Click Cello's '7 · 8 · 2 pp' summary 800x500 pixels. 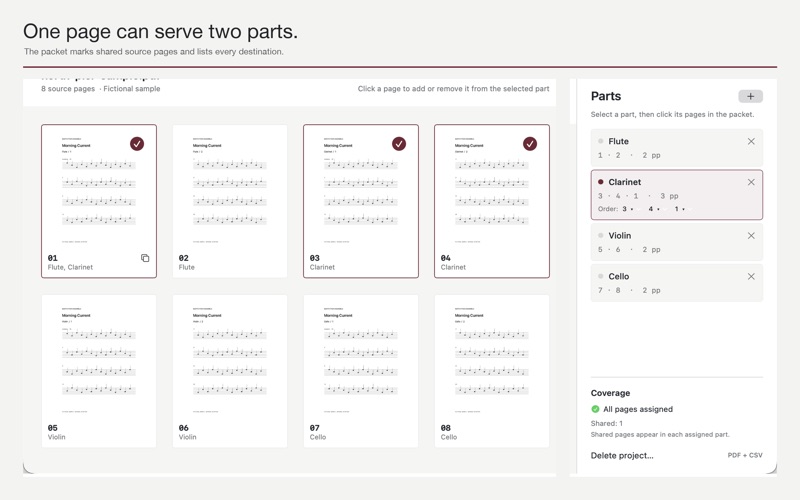click(629, 290)
